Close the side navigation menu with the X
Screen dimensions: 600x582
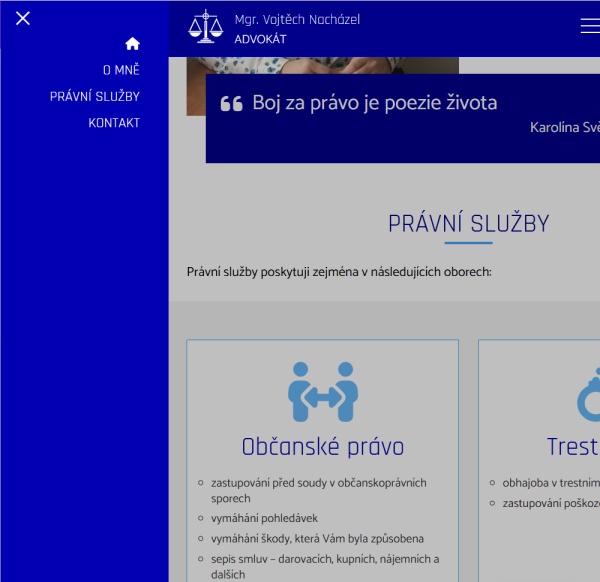click(23, 18)
